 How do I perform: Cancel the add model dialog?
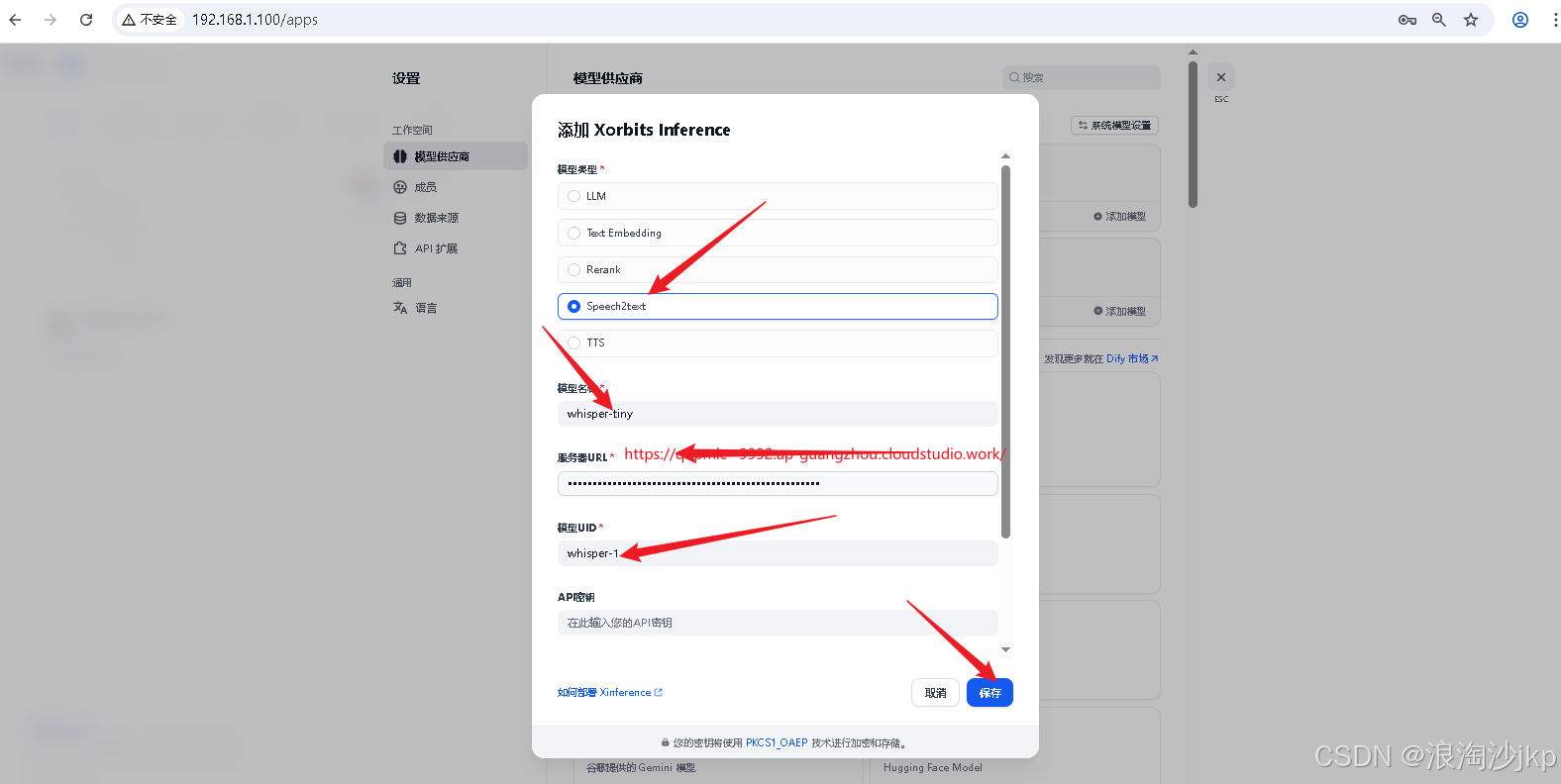pos(935,693)
